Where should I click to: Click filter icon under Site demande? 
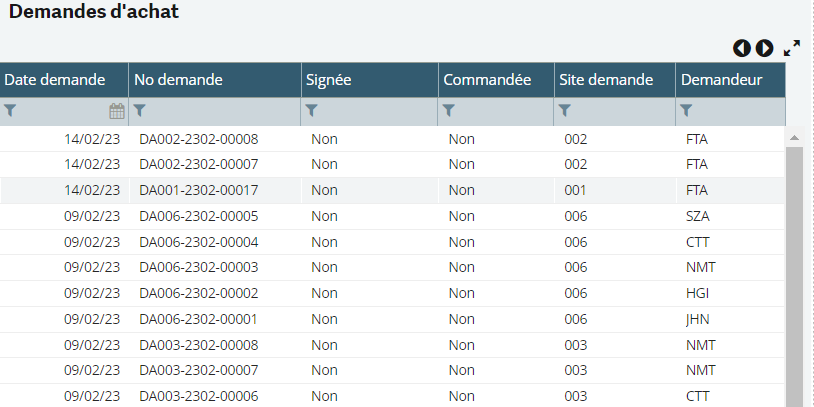565,111
